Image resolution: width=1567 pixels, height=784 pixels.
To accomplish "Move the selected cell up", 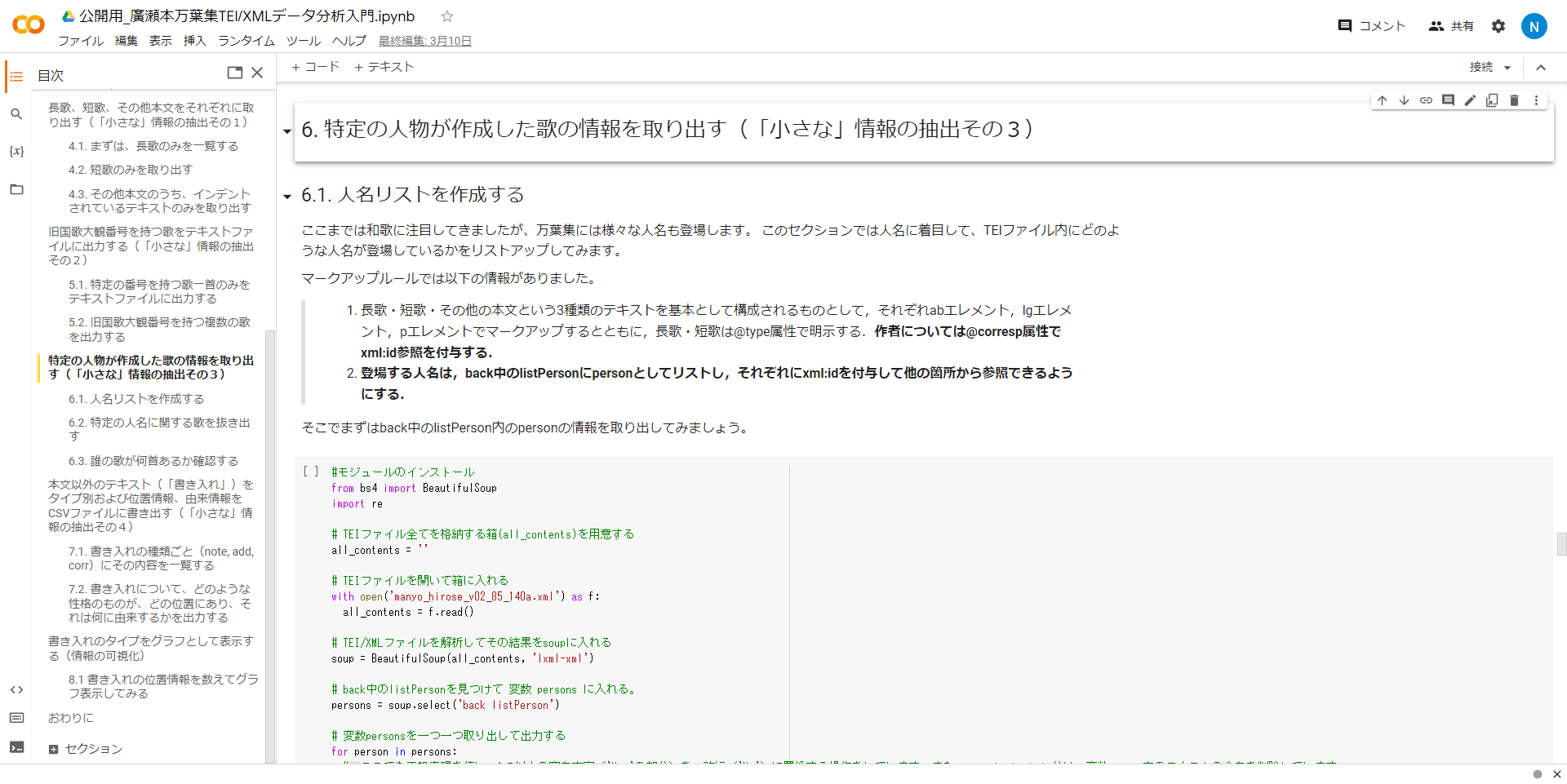I will (x=1382, y=100).
